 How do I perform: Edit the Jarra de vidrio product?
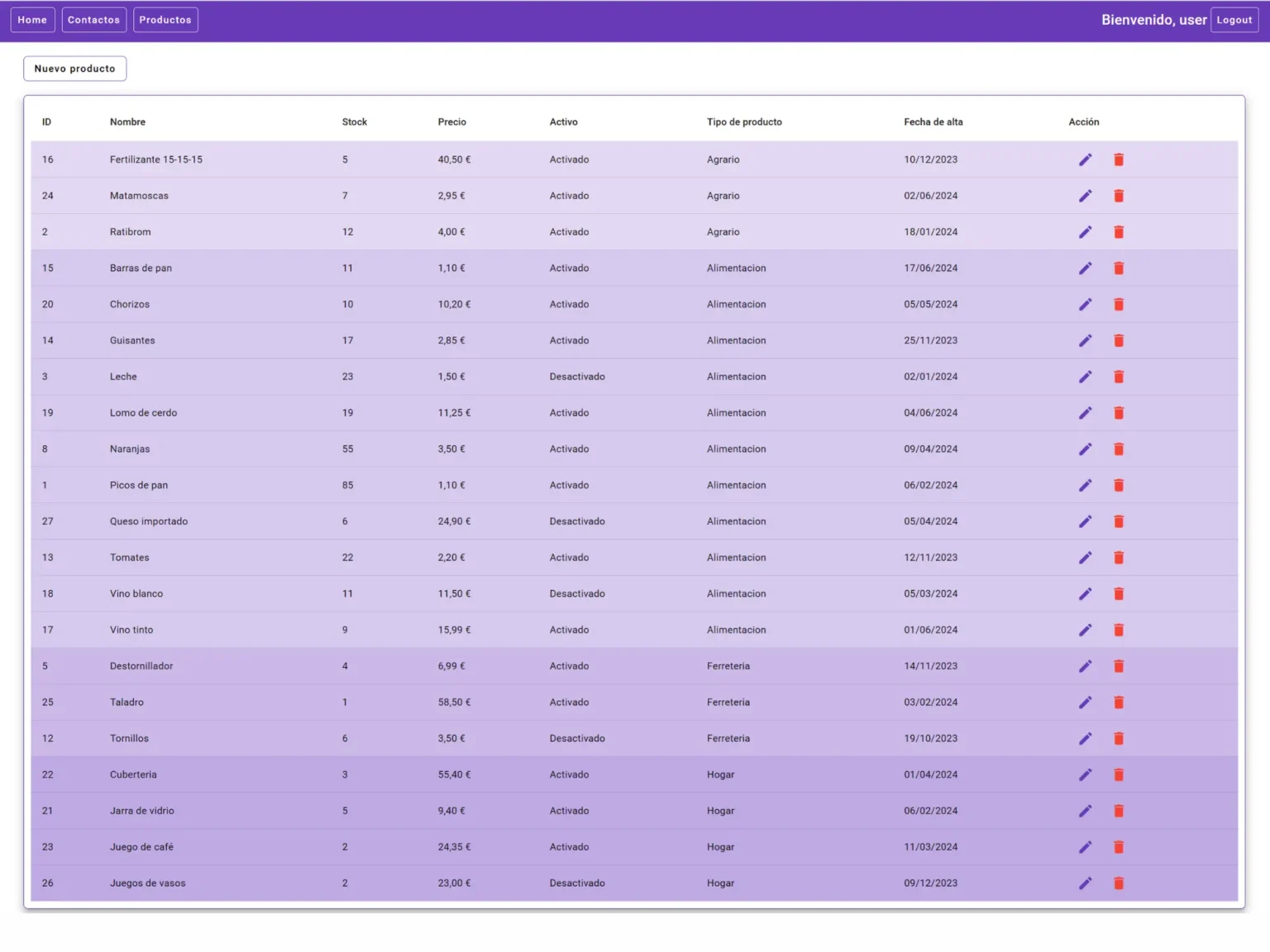tap(1085, 811)
